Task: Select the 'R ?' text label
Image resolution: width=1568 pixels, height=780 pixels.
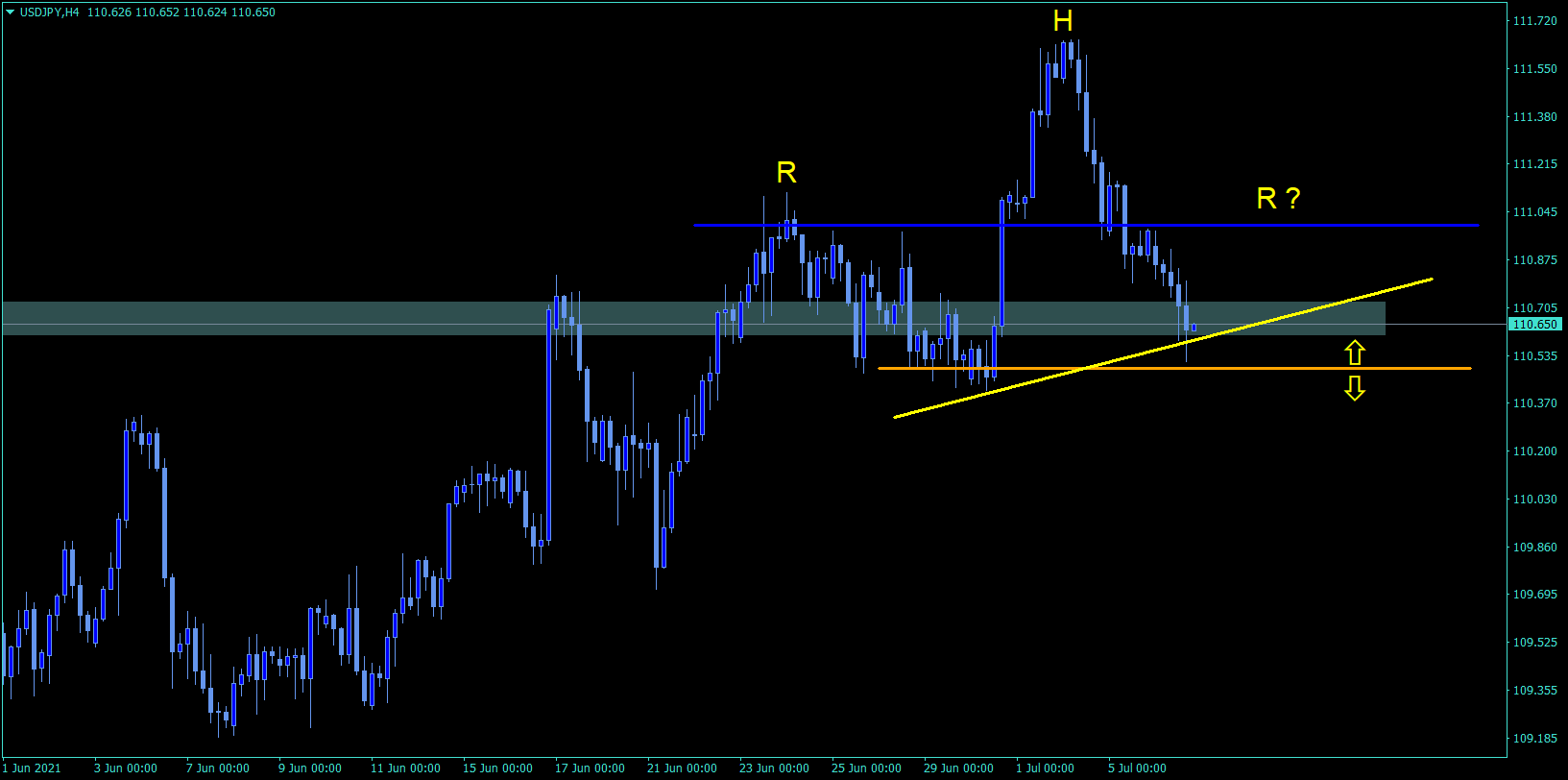Action: [x=1278, y=199]
